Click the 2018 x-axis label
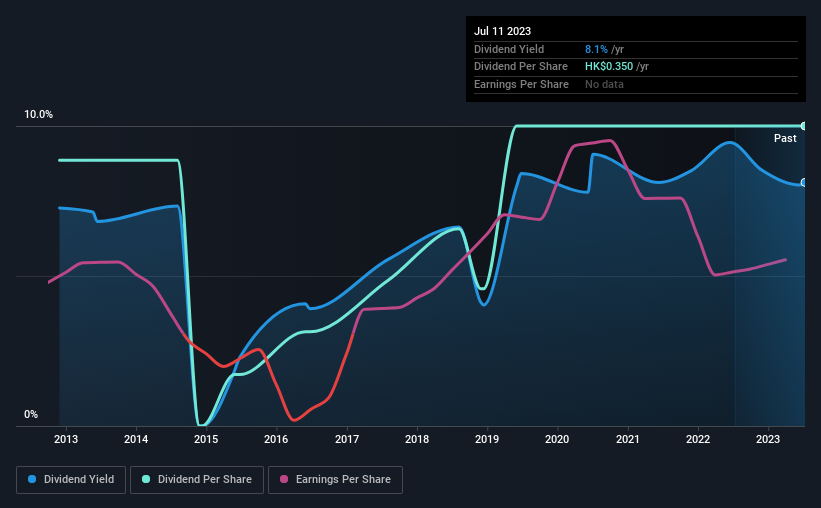Viewport: 821px width, 508px height. pyautogui.click(x=417, y=439)
